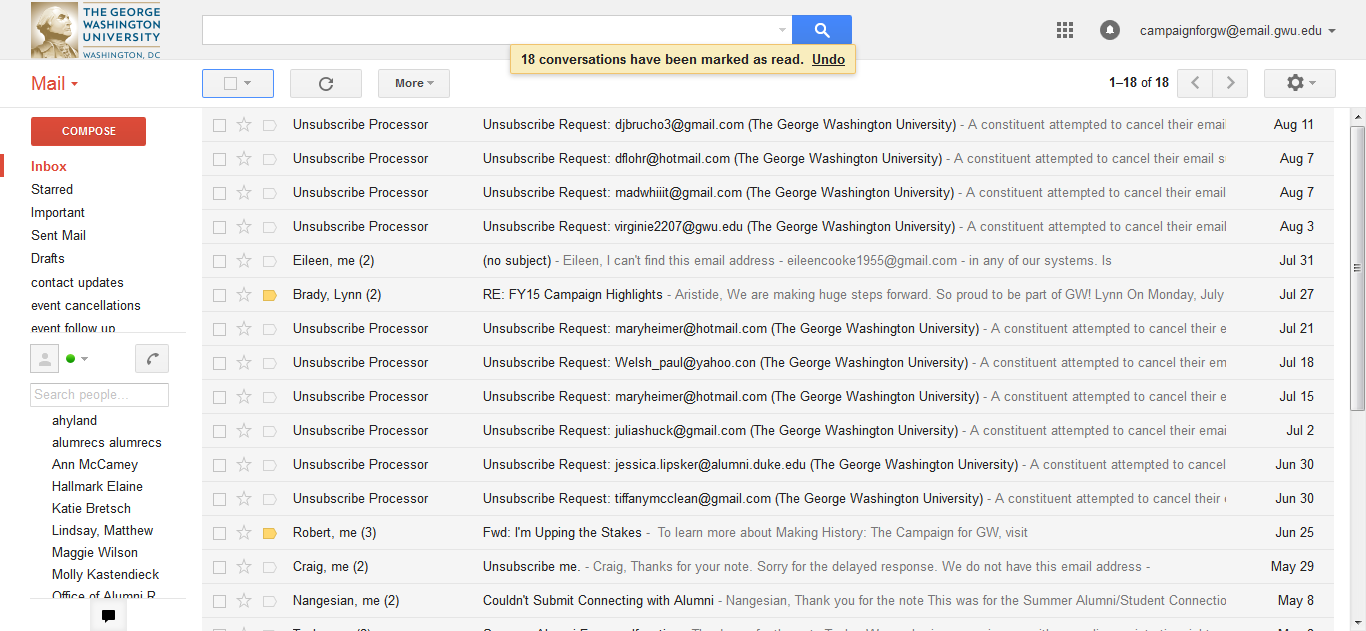
Task: Go to older messages with right arrow
Action: pos(1230,83)
